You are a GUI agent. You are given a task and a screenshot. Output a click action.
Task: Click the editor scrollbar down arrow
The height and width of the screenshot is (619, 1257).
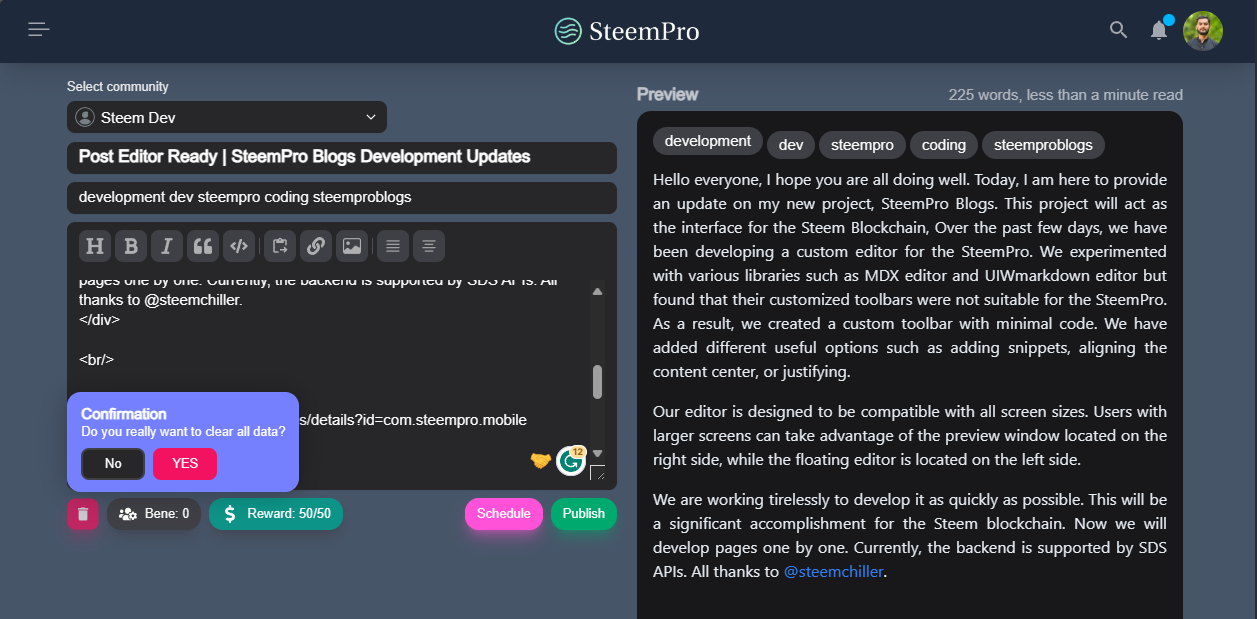[597, 453]
